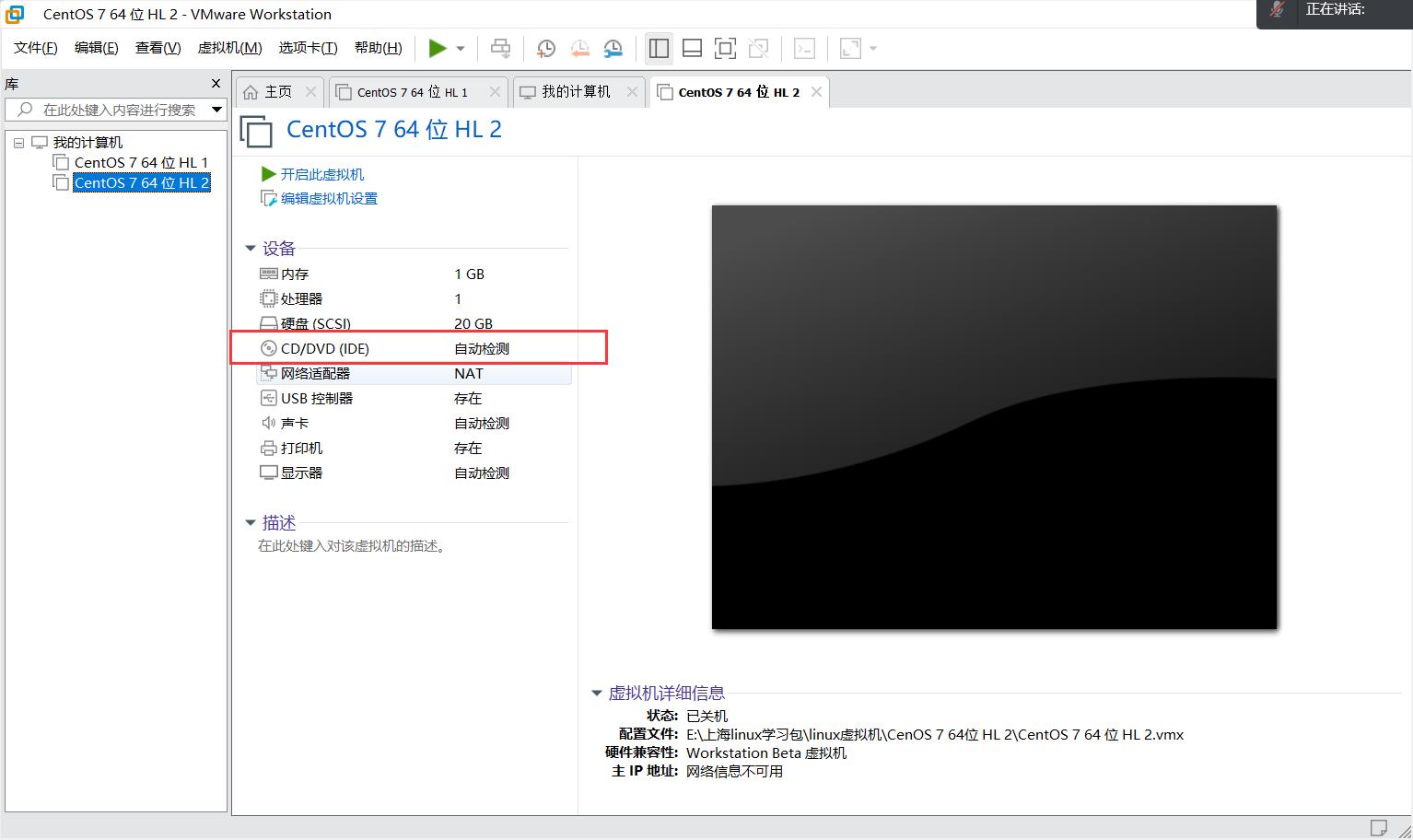Image resolution: width=1413 pixels, height=840 pixels.
Task: Click the 声卡 speaker icon
Action: coord(269,423)
